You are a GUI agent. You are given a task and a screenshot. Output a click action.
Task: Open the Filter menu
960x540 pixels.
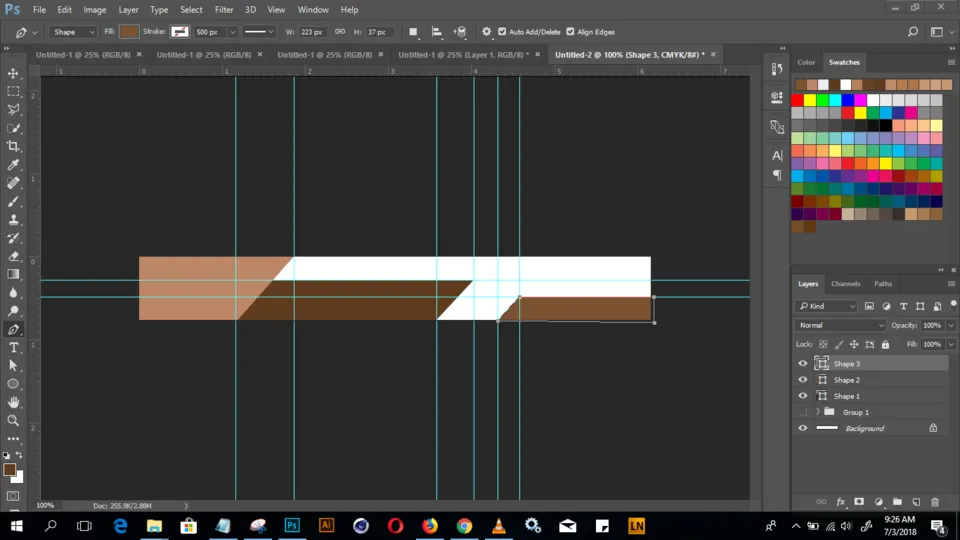(223, 10)
